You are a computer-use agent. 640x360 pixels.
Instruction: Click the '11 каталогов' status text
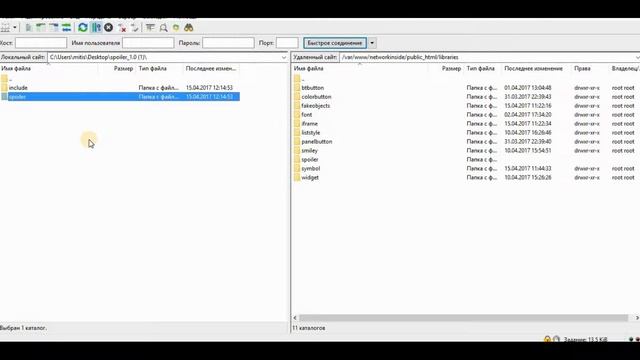309,328
